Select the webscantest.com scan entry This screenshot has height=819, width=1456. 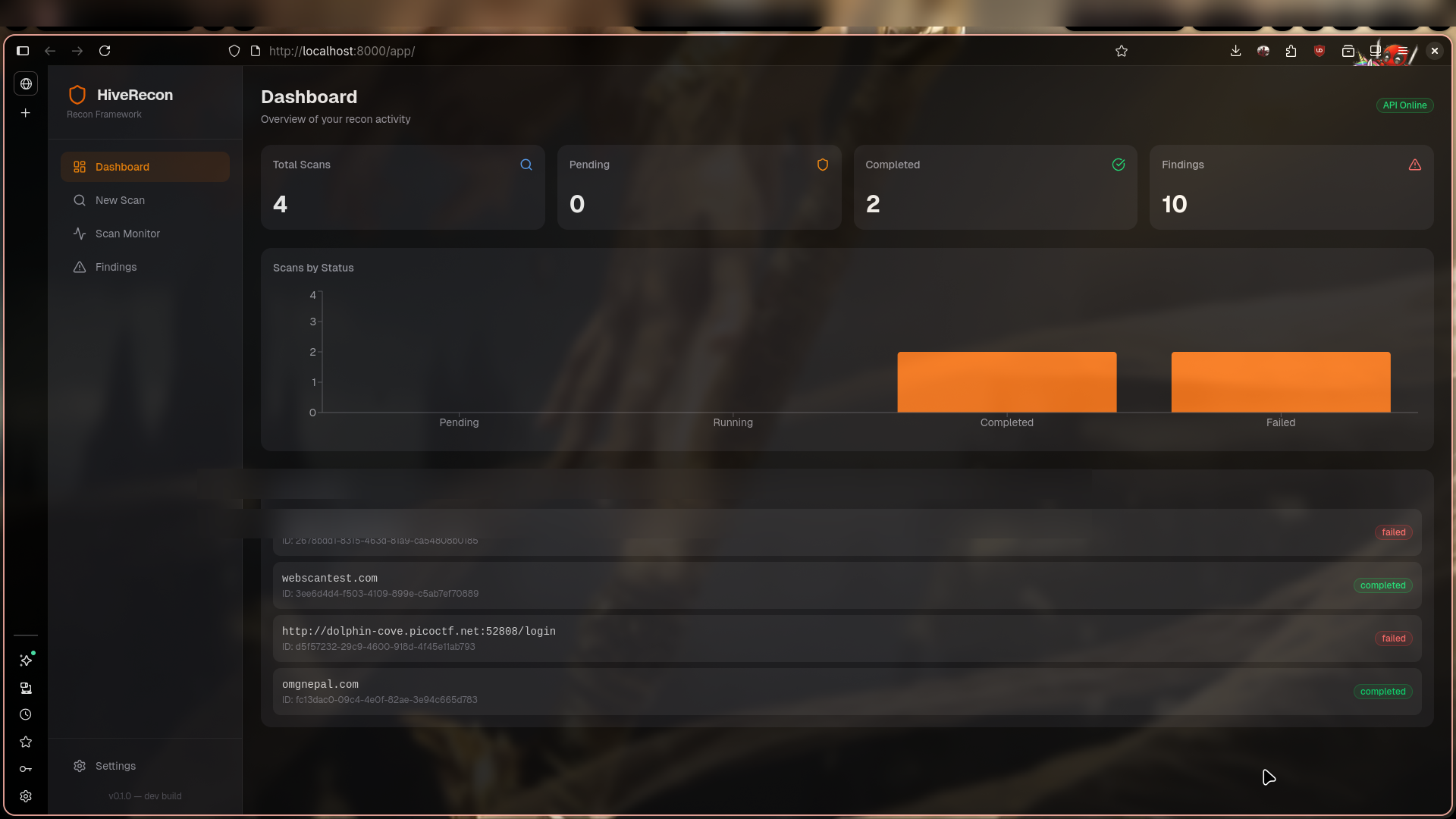pyautogui.click(x=682, y=585)
